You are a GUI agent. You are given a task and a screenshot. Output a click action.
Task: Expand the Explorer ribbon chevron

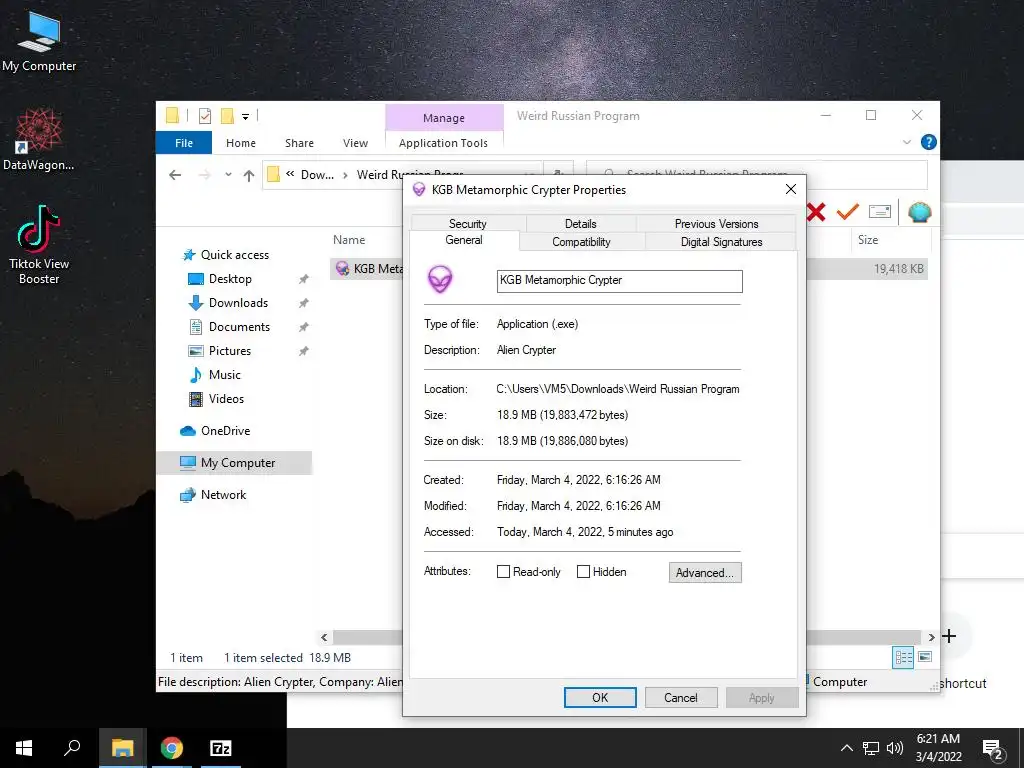pos(906,142)
